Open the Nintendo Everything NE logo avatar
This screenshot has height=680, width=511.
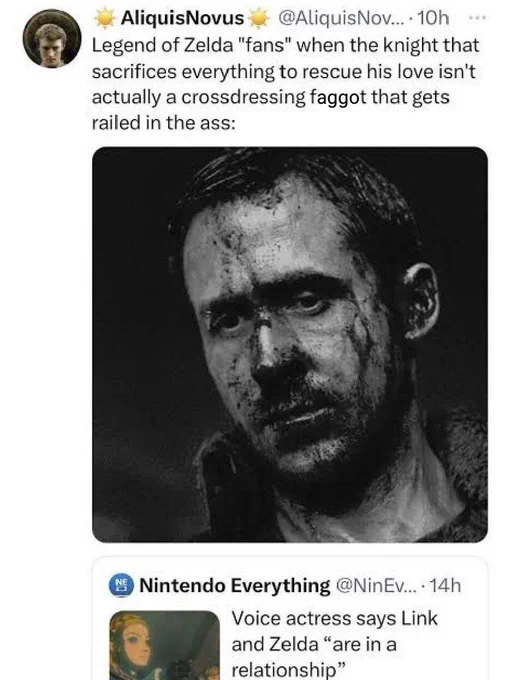pyautogui.click(x=120, y=585)
